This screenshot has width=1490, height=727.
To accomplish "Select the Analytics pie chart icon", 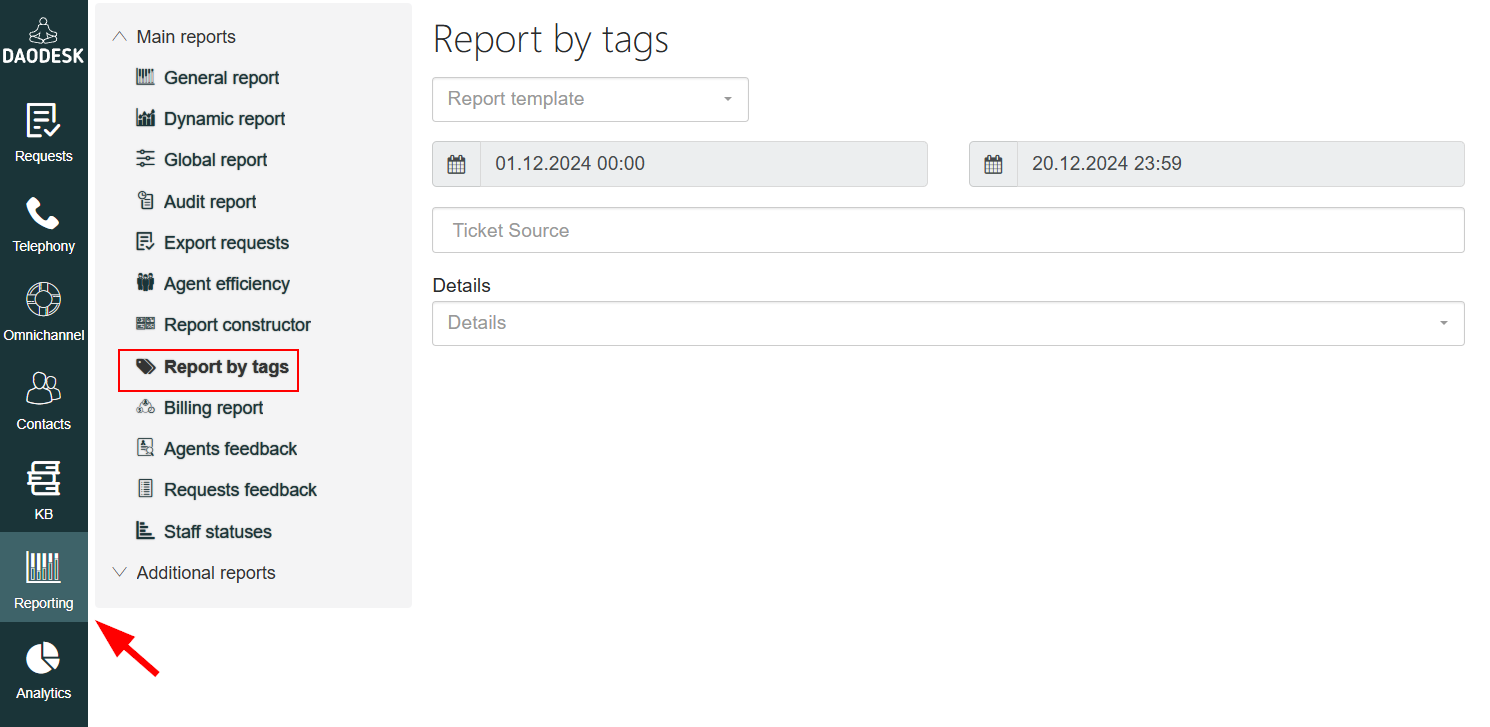I will (x=43, y=660).
